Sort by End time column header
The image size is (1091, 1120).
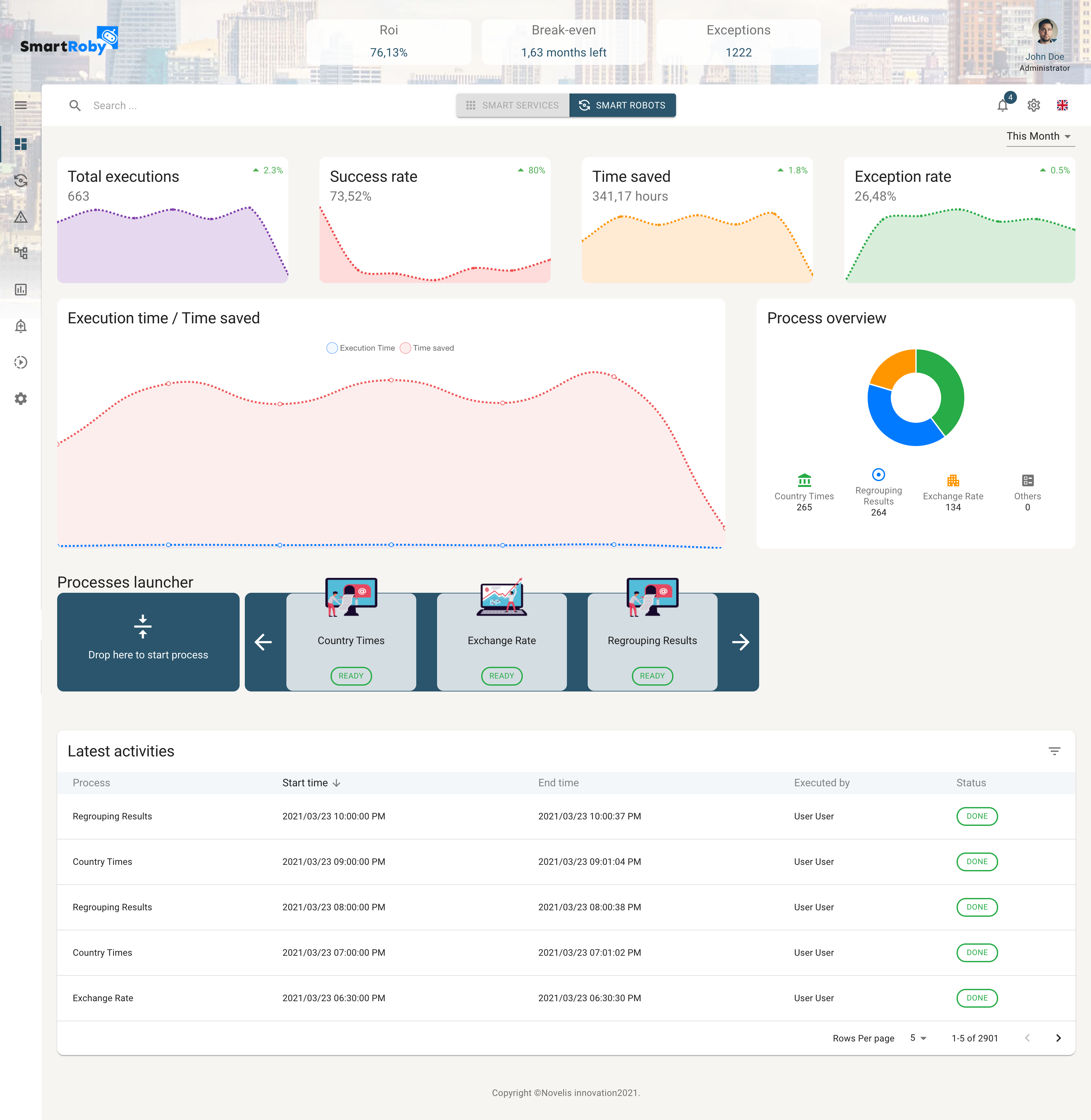558,783
